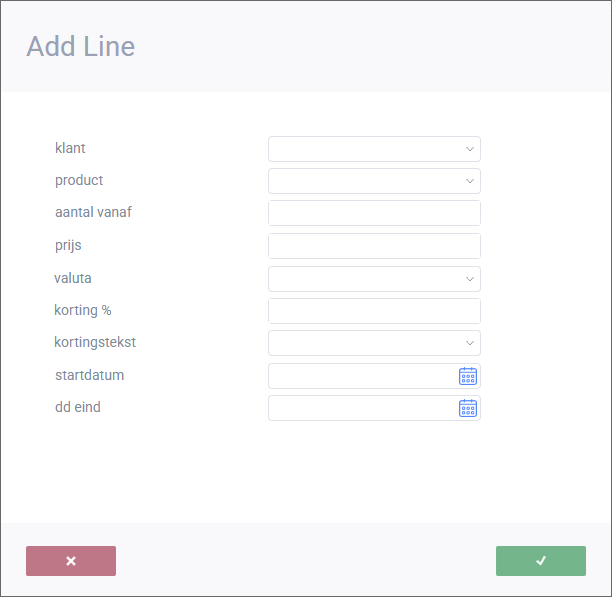Click the klant field label
The image size is (612, 597).
click(x=70, y=148)
